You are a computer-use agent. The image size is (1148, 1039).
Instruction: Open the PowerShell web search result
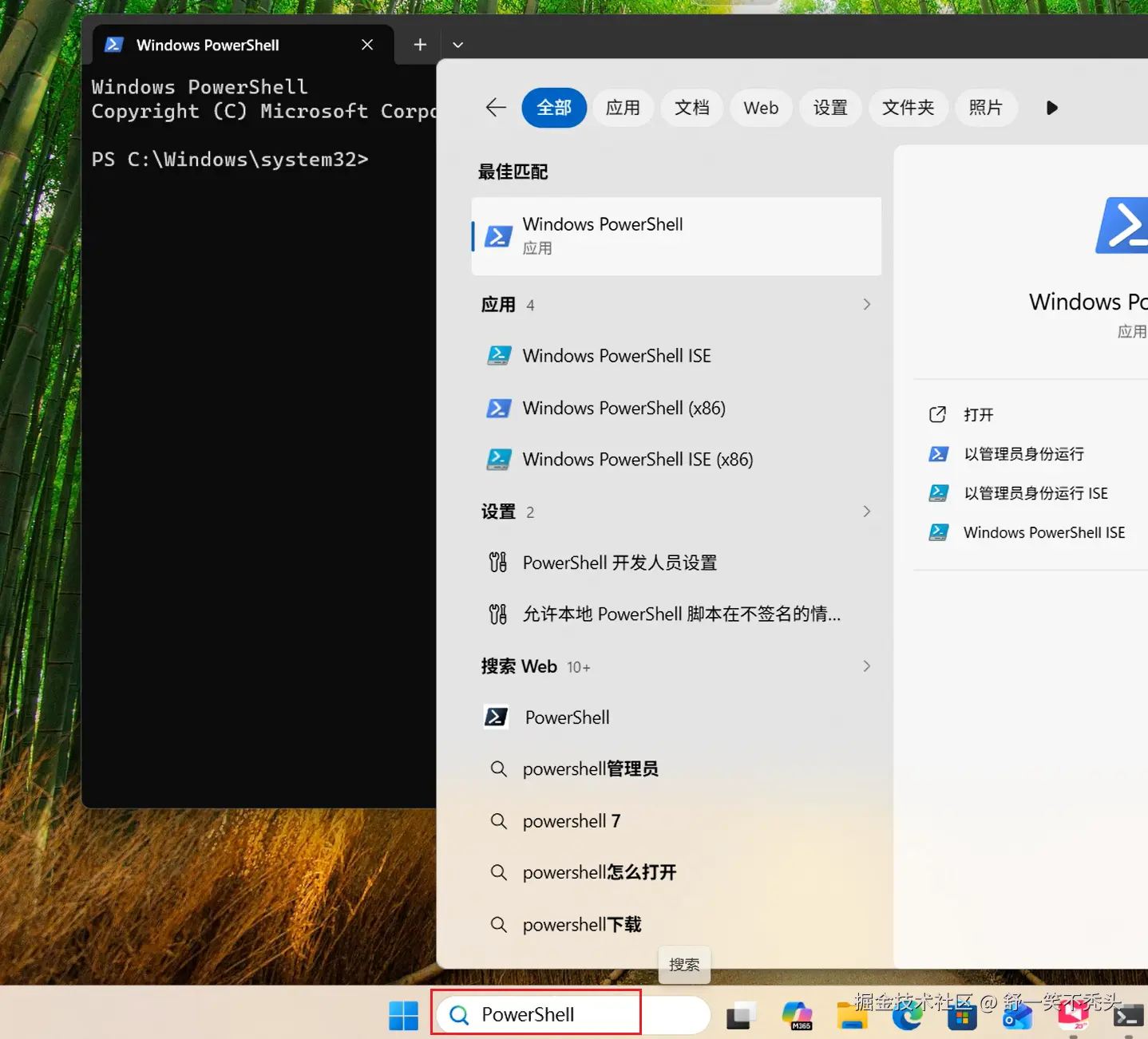[x=676, y=717]
